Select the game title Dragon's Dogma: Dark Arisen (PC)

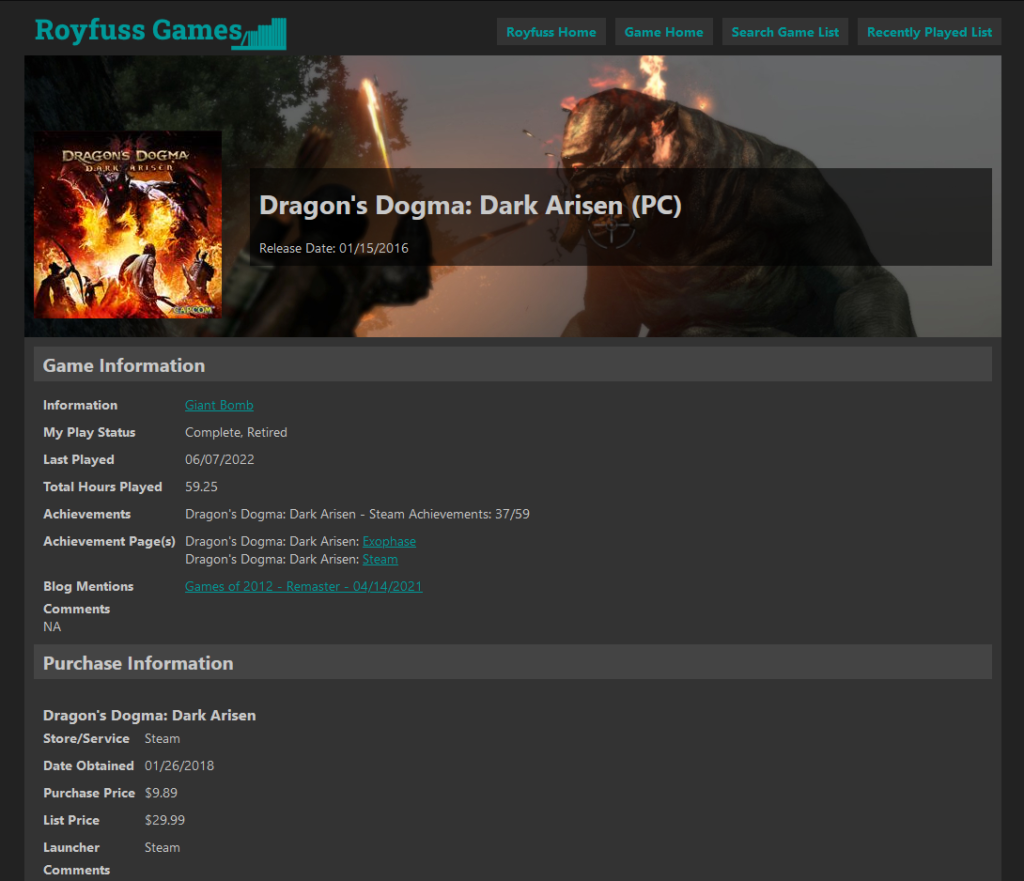point(469,206)
